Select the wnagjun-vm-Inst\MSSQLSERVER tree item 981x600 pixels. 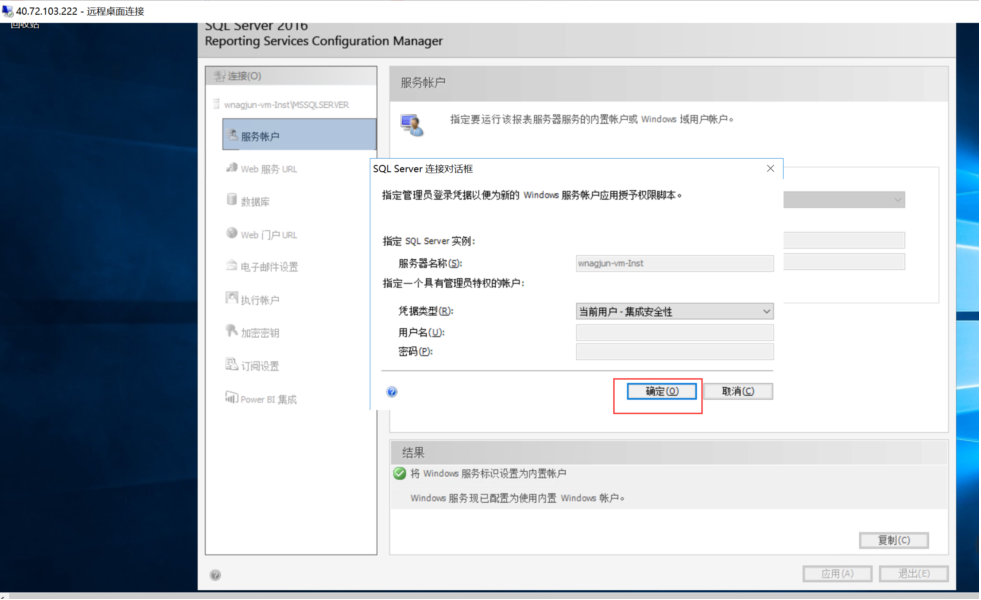[285, 102]
